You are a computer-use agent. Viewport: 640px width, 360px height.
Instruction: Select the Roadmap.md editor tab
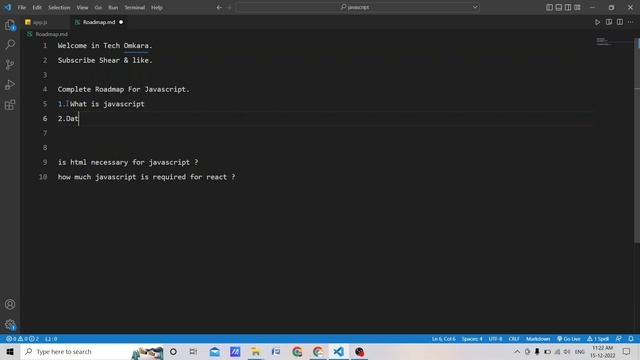(x=98, y=22)
